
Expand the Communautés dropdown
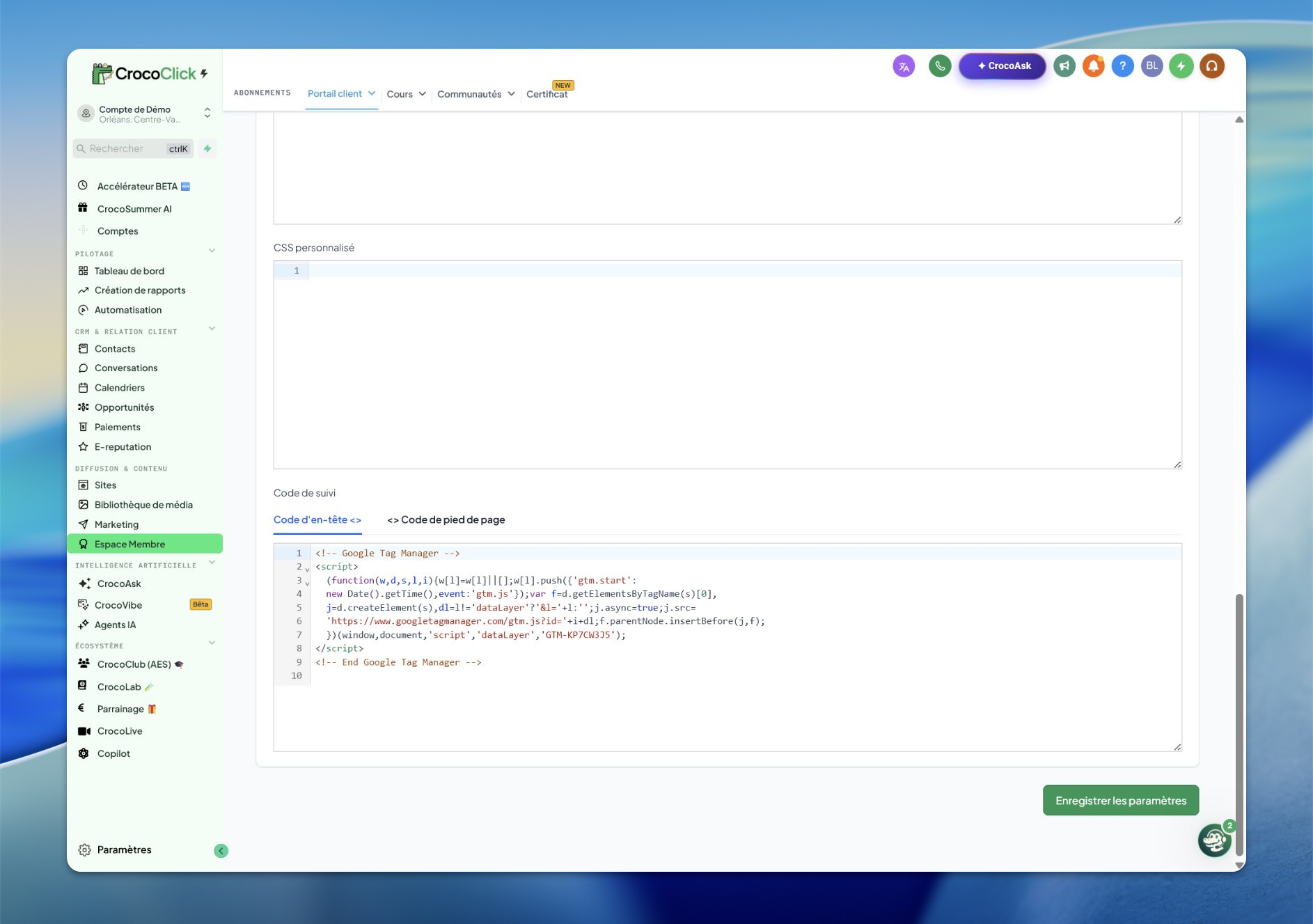click(x=512, y=94)
